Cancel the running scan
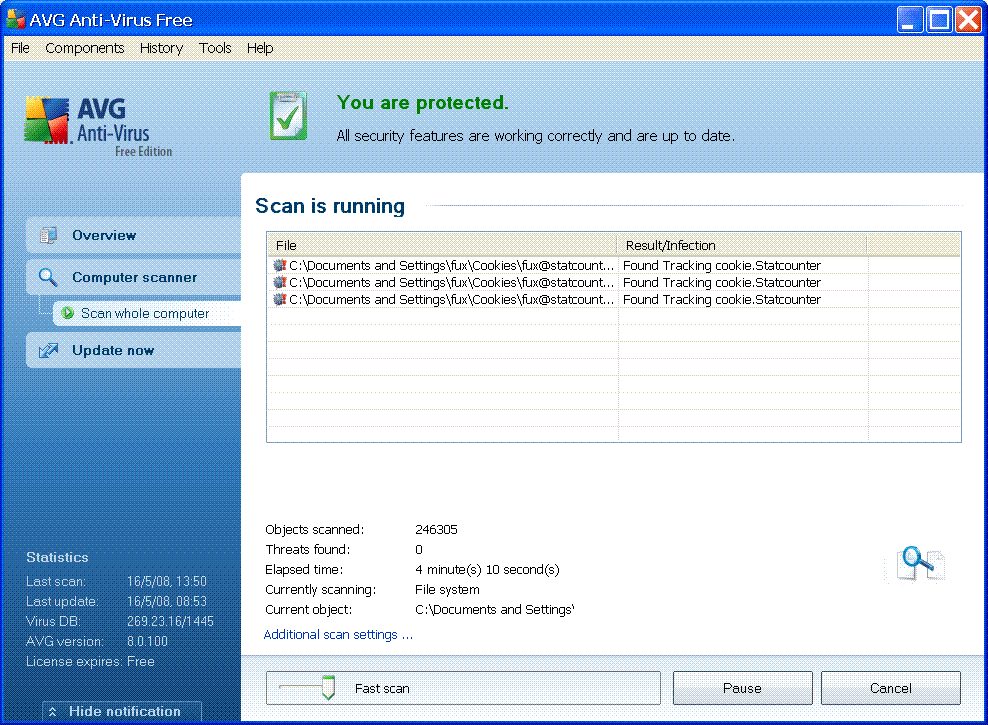988x725 pixels. pyautogui.click(x=890, y=688)
